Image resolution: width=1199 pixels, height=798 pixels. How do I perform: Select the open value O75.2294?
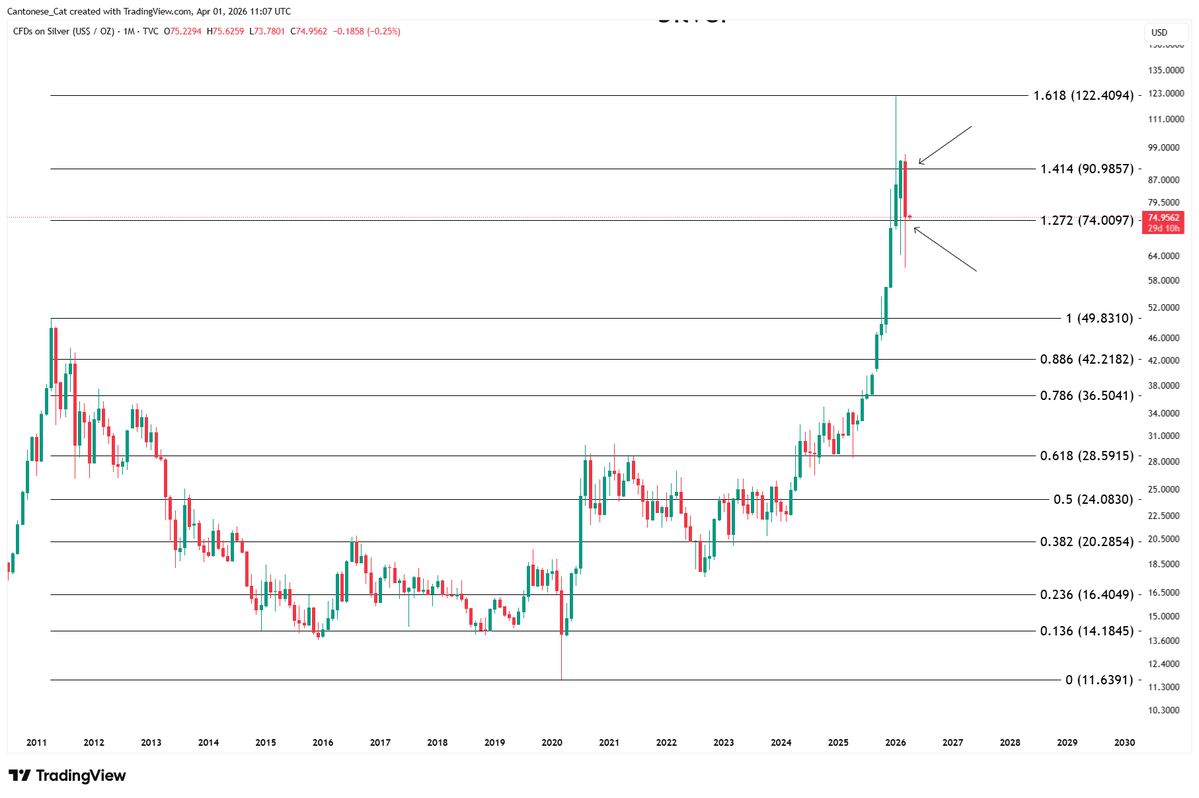tap(183, 31)
